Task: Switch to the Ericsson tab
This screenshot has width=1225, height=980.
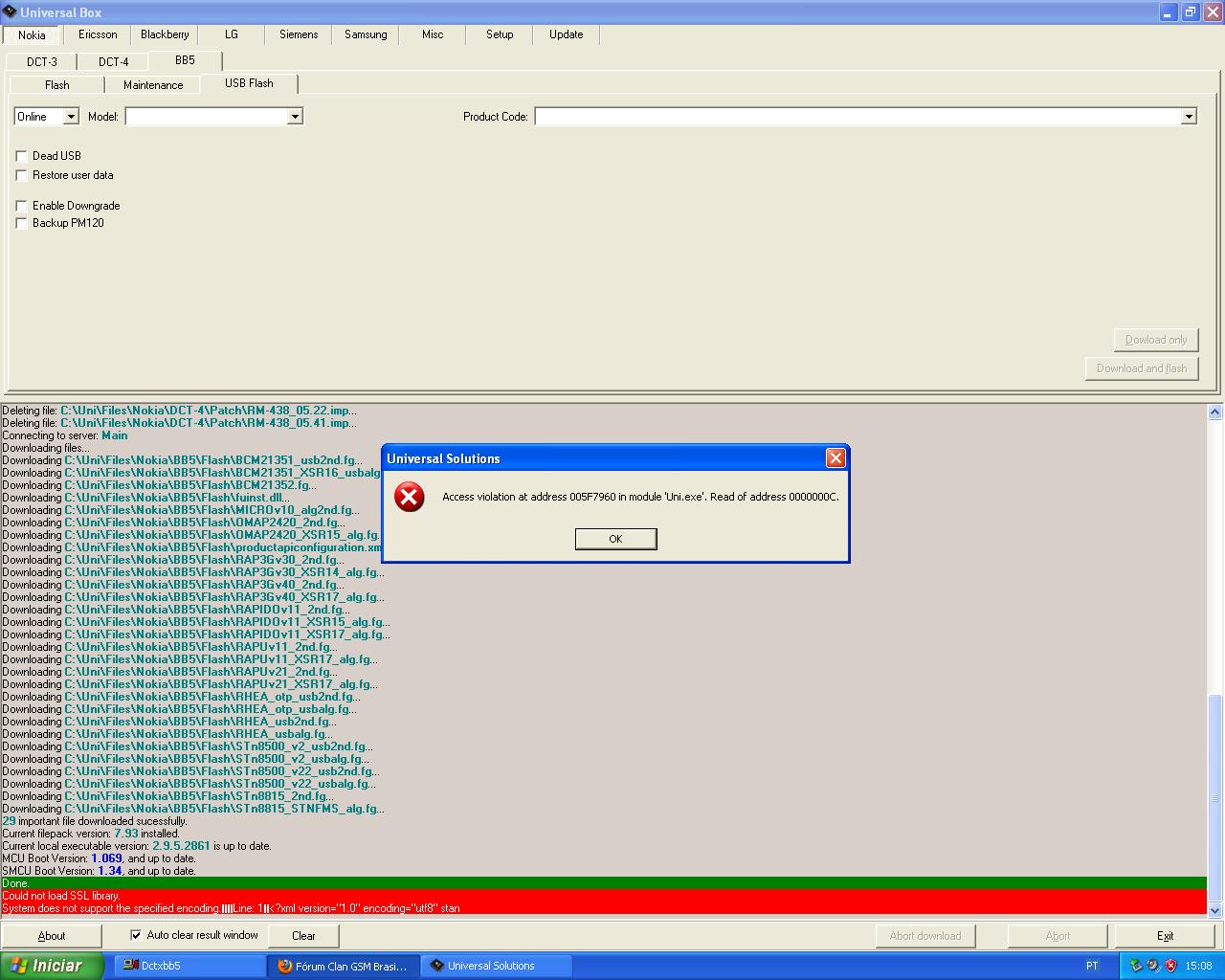Action: click(x=98, y=34)
